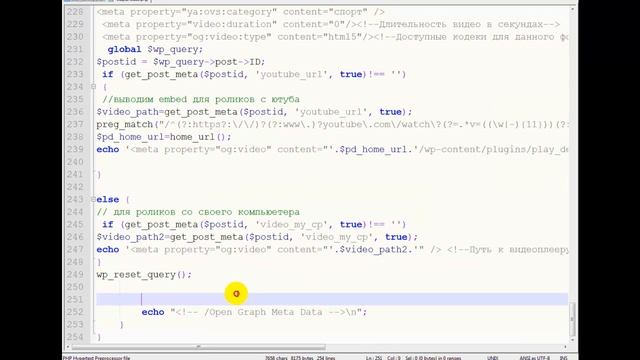Click the horizontal scrollbar left arrow
This screenshot has height=360, width=640.
[68, 347]
